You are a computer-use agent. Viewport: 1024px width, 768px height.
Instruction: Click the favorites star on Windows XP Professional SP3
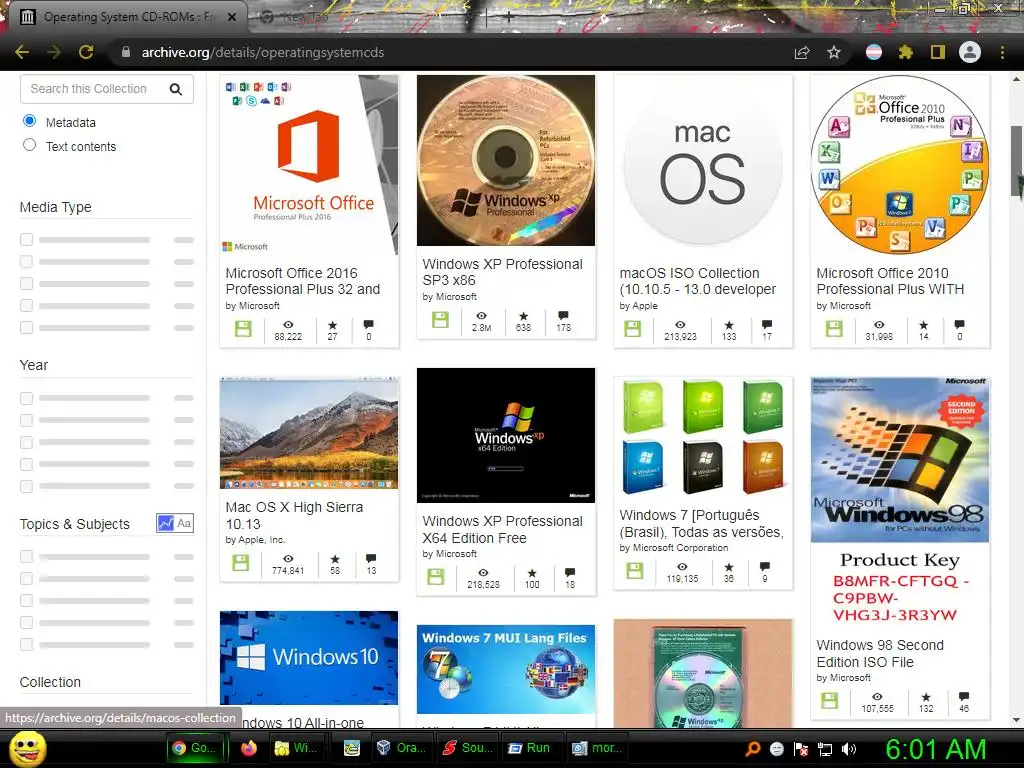point(523,316)
